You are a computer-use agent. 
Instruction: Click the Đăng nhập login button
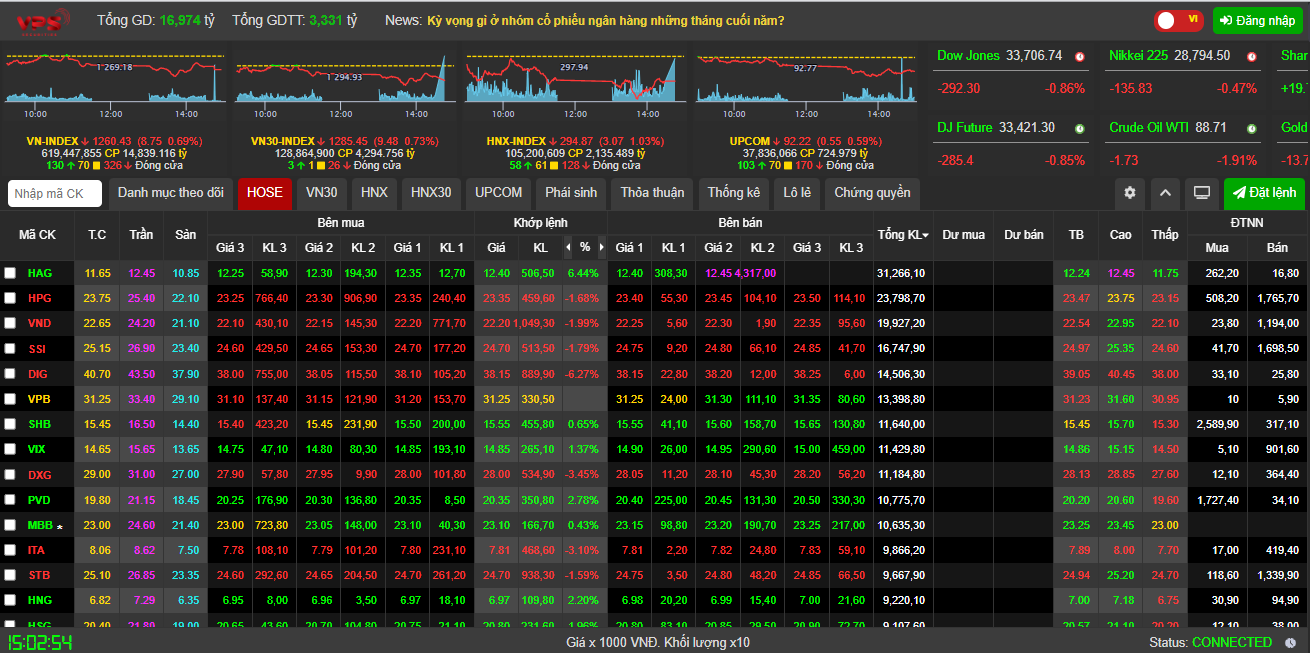(x=1258, y=20)
